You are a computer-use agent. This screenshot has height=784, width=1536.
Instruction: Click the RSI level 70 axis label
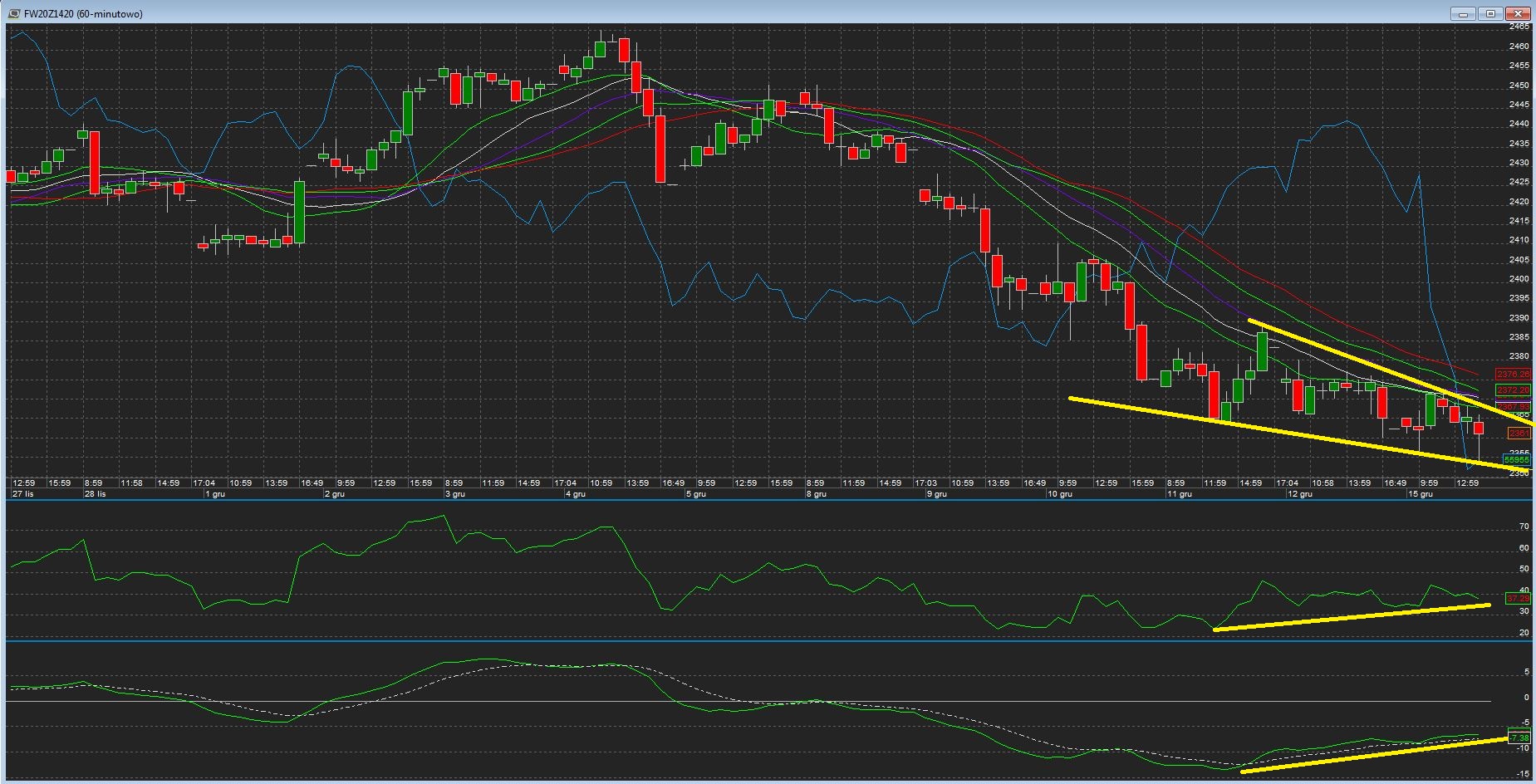1524,527
